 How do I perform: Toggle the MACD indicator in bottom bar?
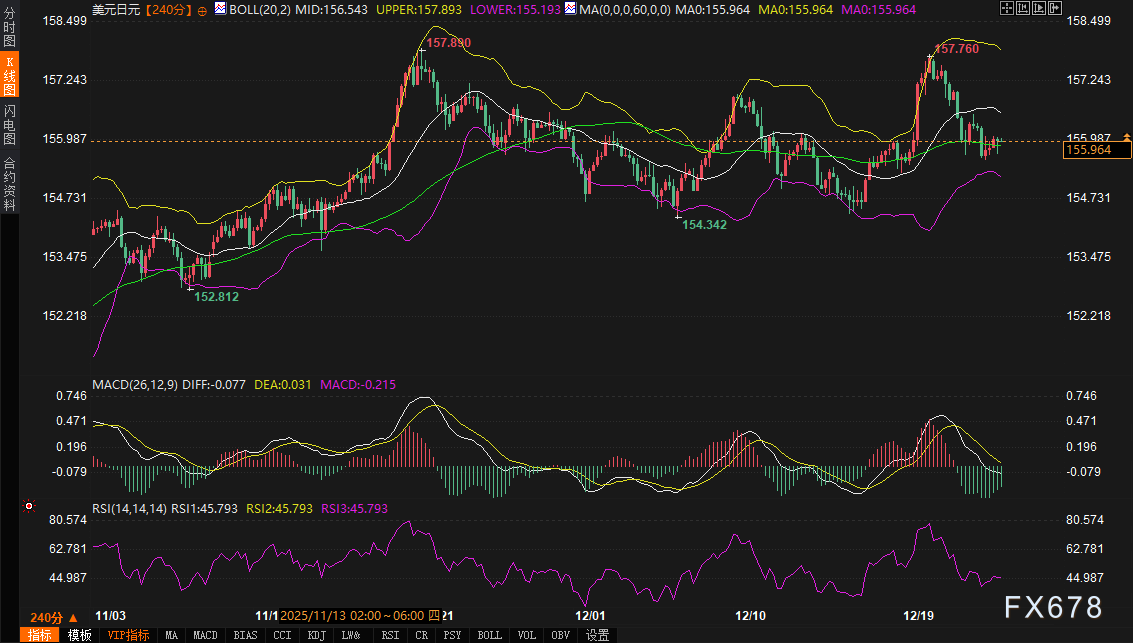[205, 635]
